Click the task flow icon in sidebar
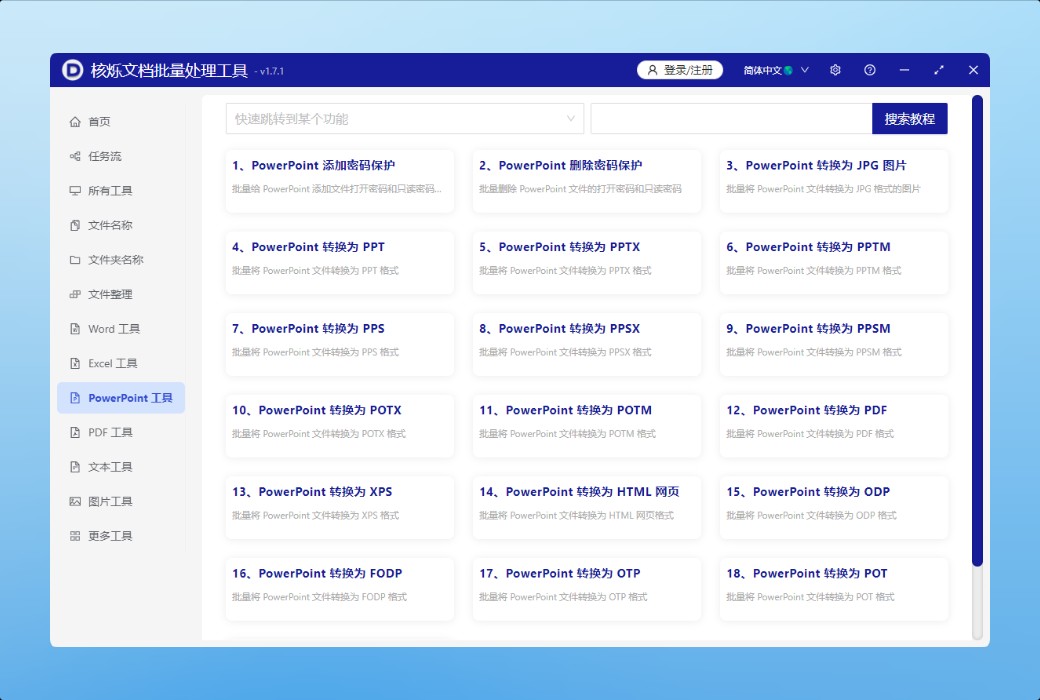This screenshot has width=1040, height=700. tap(75, 157)
